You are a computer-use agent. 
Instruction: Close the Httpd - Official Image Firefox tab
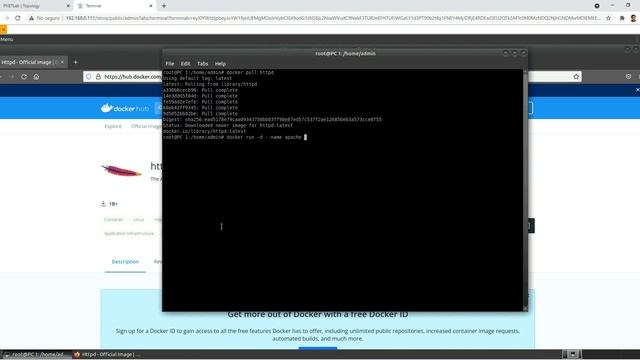tap(62, 62)
